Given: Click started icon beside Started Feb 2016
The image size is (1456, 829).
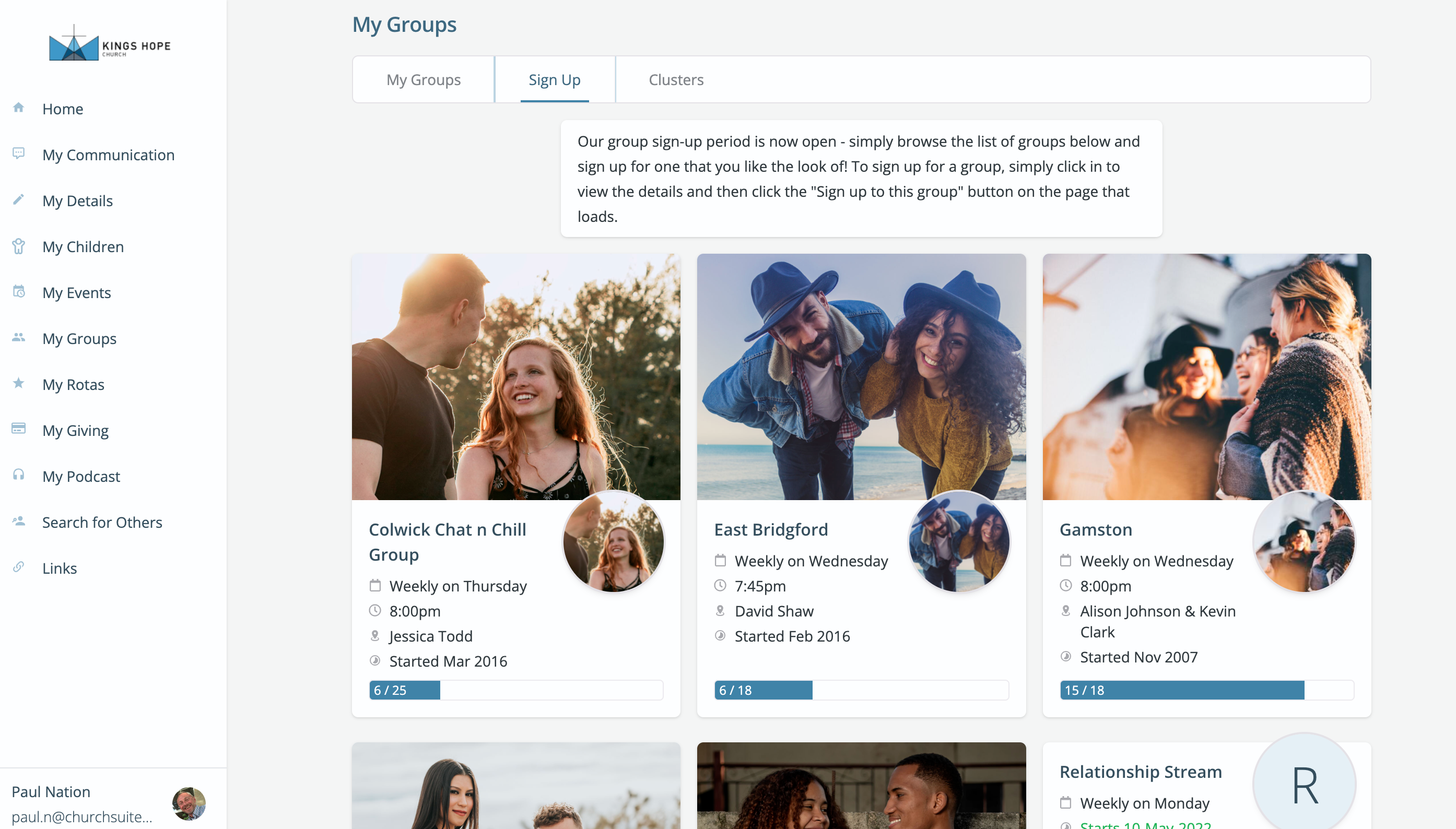Looking at the screenshot, I should (x=720, y=635).
